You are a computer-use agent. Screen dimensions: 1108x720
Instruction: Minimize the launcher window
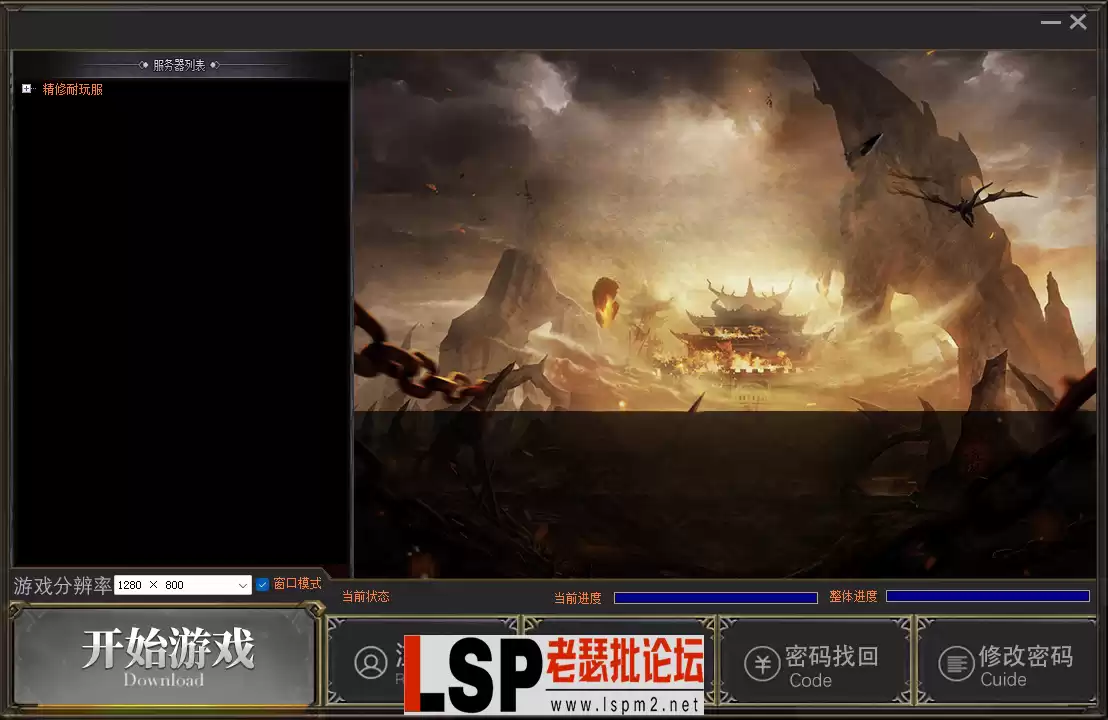(x=1051, y=23)
